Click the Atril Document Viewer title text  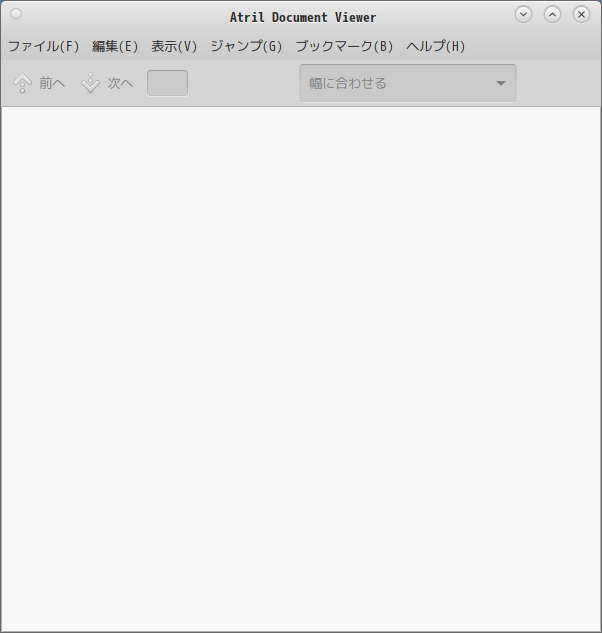[303, 17]
